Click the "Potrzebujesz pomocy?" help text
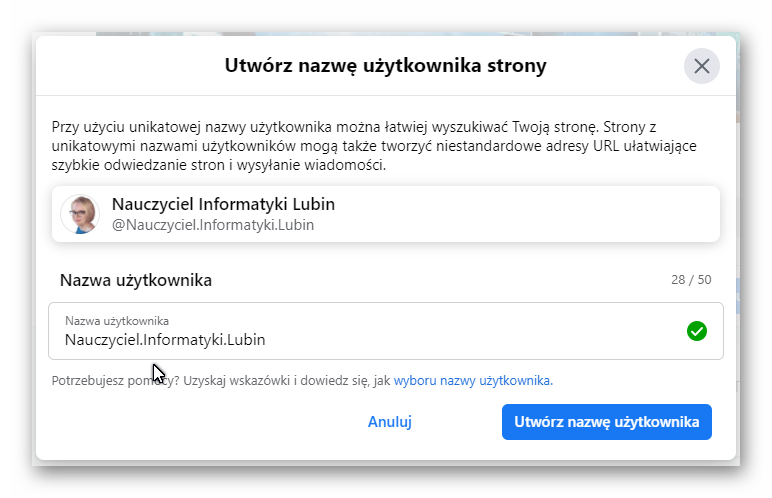 [110, 381]
